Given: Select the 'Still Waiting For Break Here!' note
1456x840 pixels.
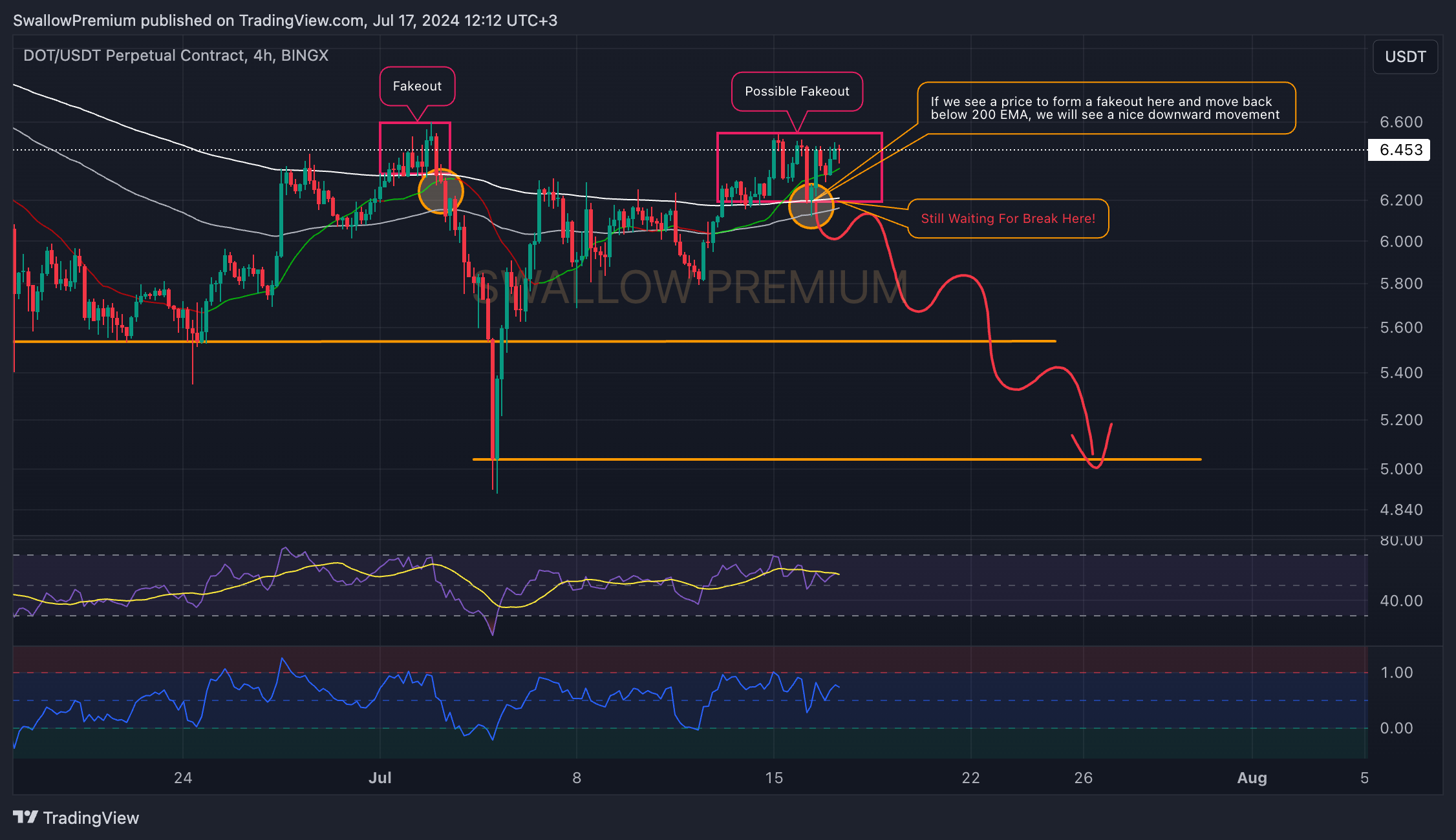Looking at the screenshot, I should [1008, 218].
